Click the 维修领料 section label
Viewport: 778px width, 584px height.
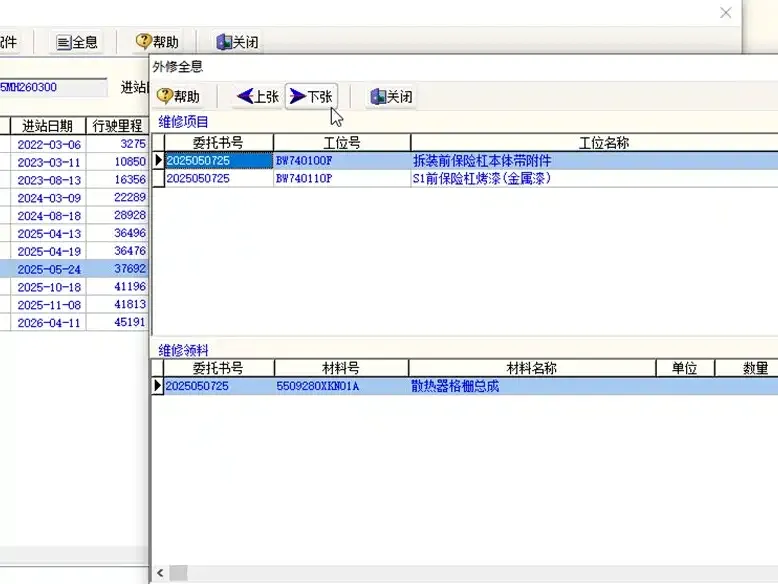(183, 350)
